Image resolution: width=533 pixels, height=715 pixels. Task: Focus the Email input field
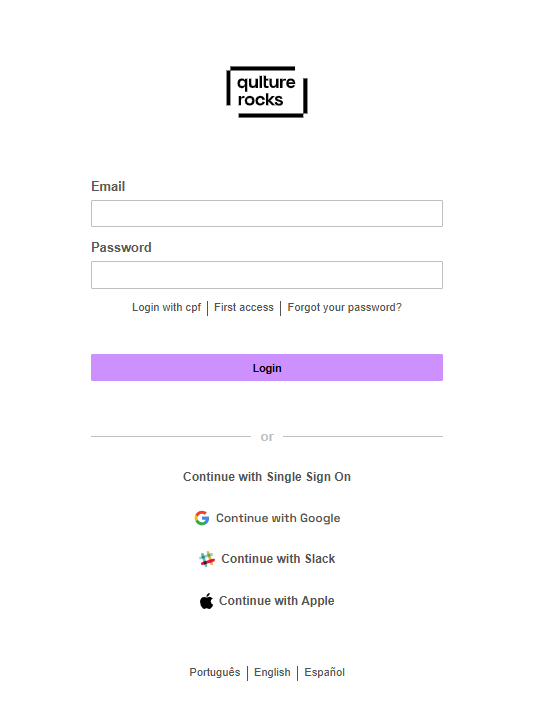click(267, 213)
